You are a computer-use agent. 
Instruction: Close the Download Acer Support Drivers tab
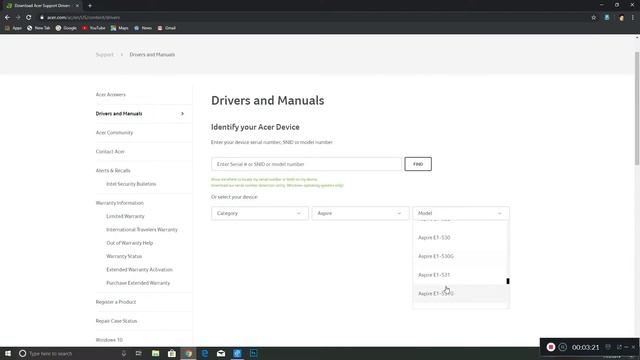coord(77,6)
